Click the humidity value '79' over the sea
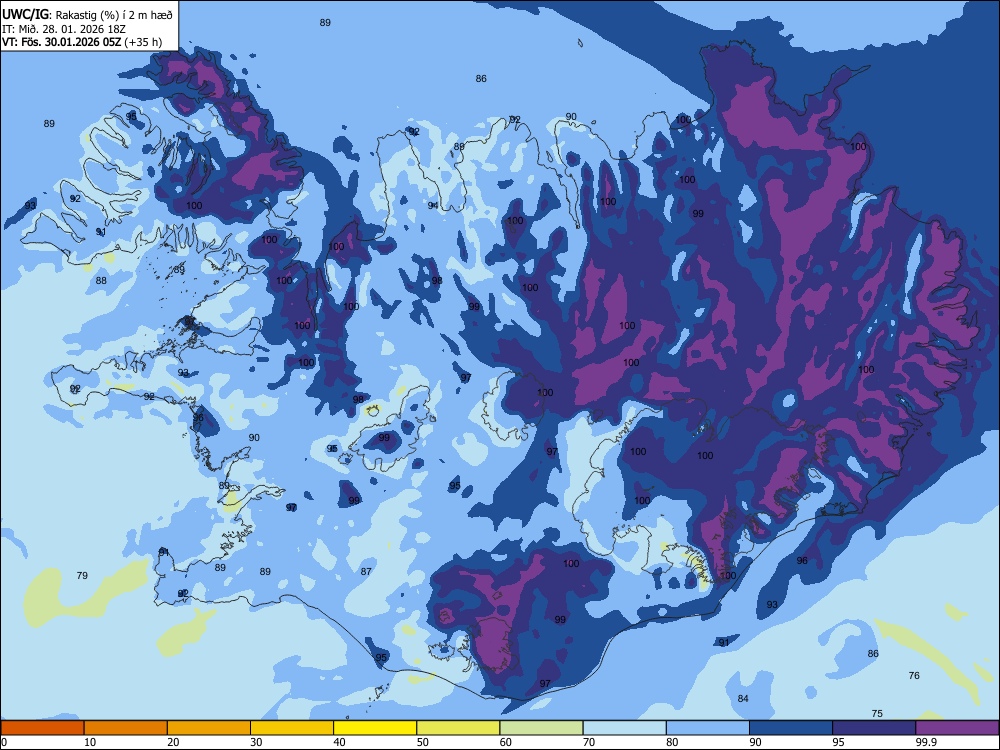Viewport: 1000px width, 750px height. pos(82,575)
